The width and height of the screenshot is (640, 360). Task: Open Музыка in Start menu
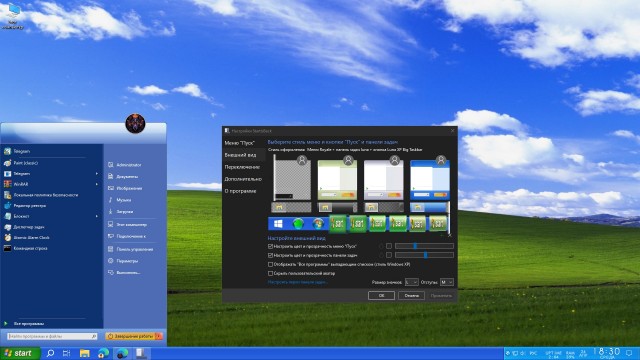click(x=123, y=200)
